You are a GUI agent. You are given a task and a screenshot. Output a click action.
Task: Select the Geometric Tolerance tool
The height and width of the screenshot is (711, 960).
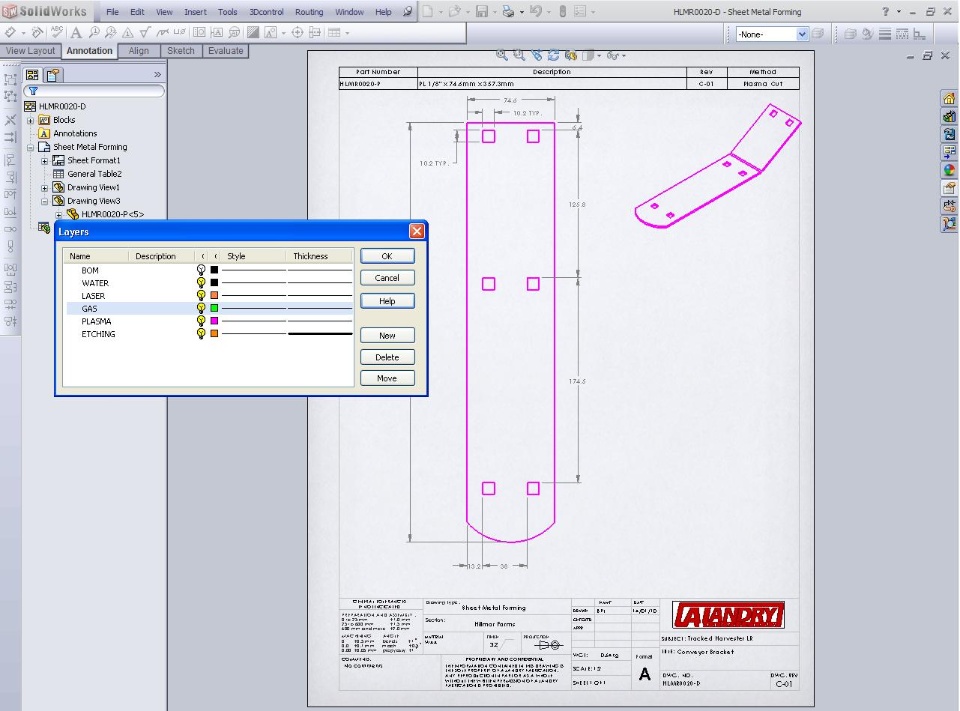click(x=200, y=32)
